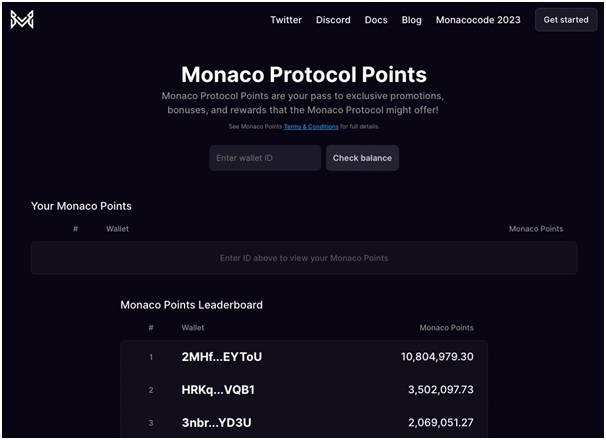Open the Terms & Conditions link
The height and width of the screenshot is (440, 606).
pyautogui.click(x=311, y=126)
